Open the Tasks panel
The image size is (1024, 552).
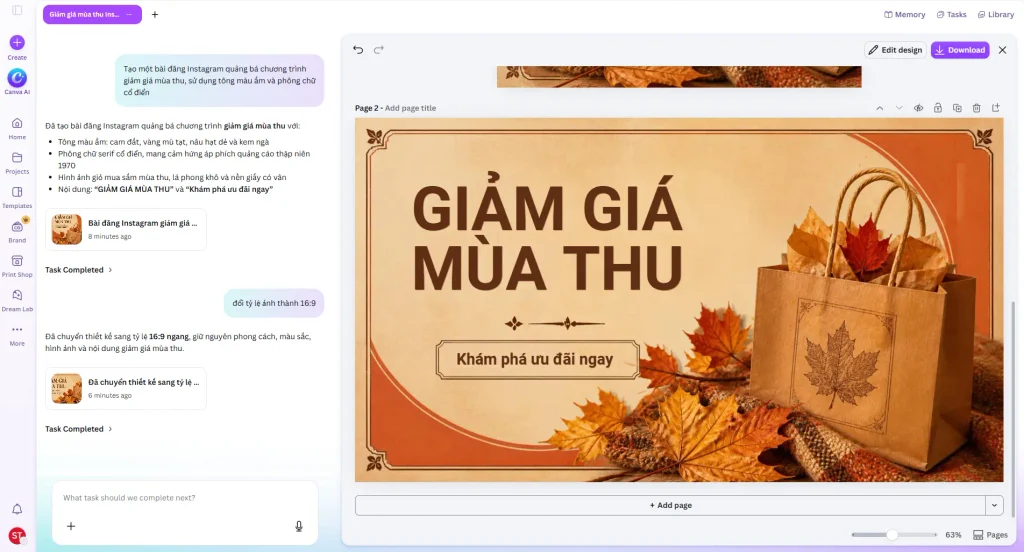click(x=952, y=14)
